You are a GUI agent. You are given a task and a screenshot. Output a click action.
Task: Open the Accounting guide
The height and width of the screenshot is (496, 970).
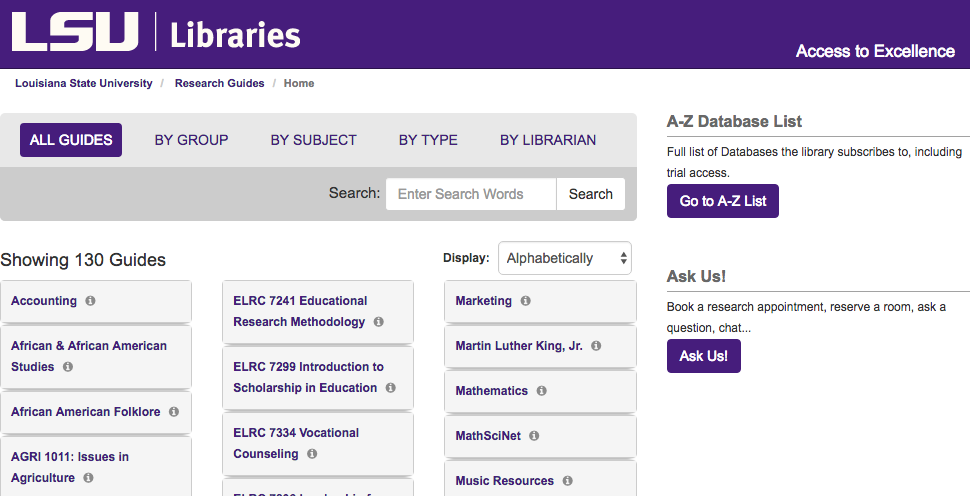click(44, 301)
